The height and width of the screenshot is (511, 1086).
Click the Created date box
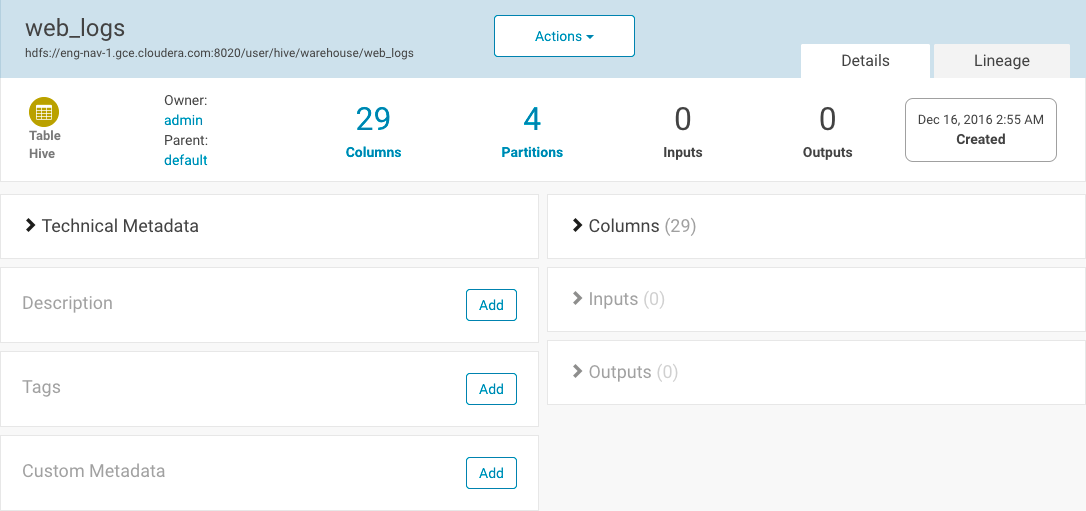(x=981, y=129)
